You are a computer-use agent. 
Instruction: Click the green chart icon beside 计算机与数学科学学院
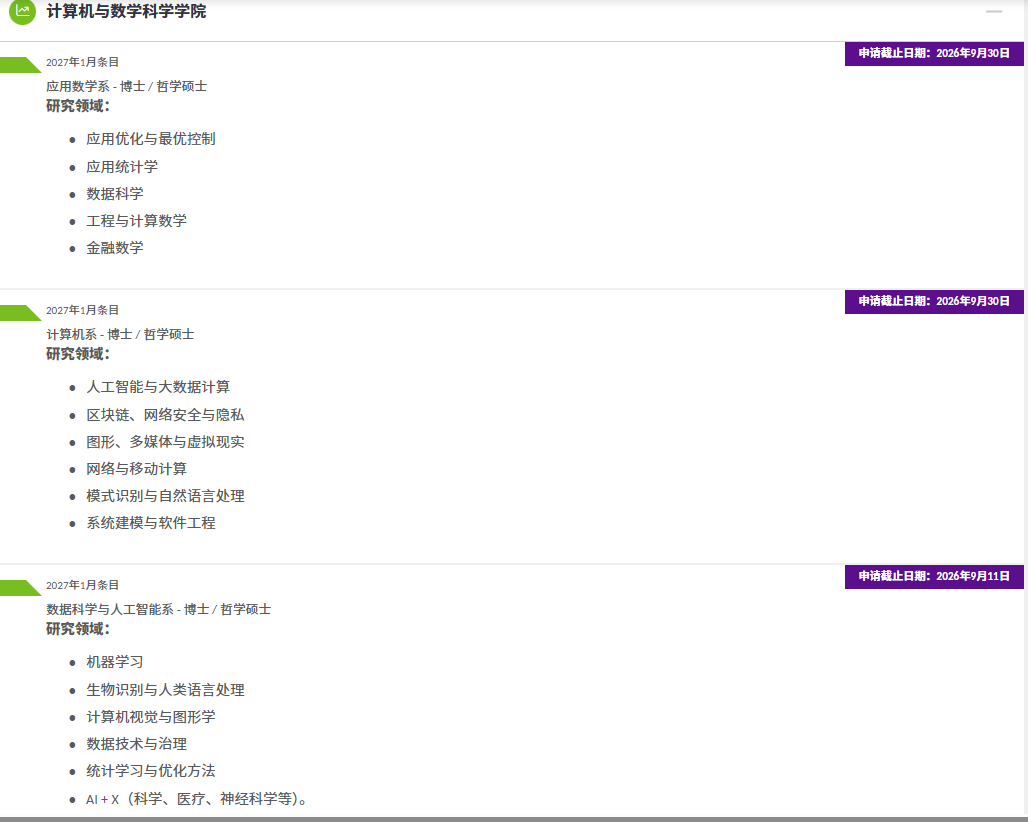[22, 10]
